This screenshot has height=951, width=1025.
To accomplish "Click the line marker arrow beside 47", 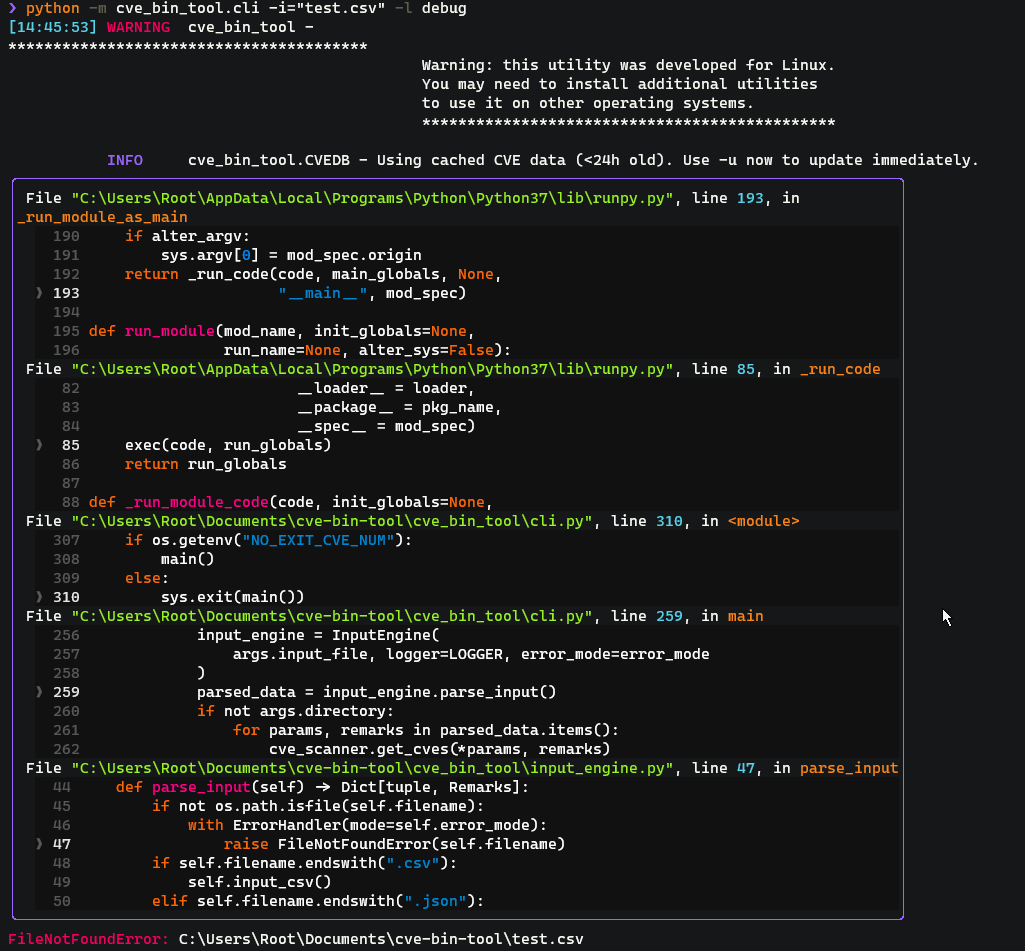I will click(x=39, y=844).
